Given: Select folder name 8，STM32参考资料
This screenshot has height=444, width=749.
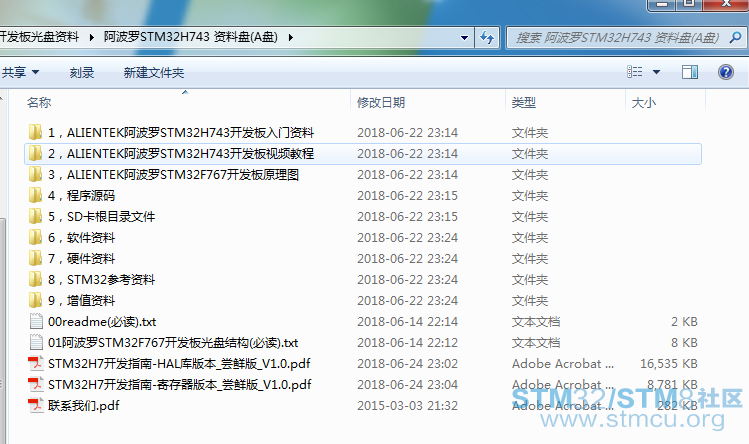Looking at the screenshot, I should 102,280.
